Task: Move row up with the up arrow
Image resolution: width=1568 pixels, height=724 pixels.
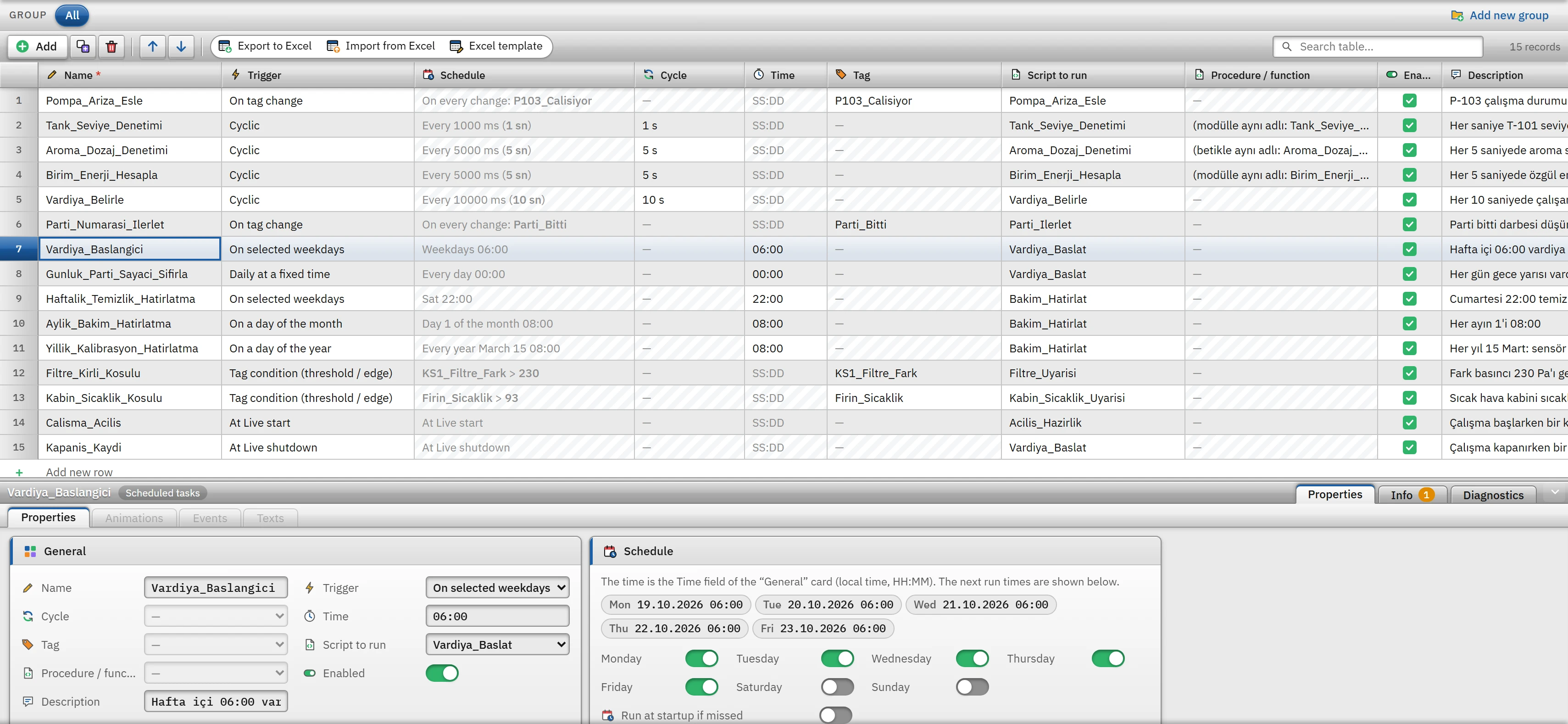Action: [x=153, y=46]
